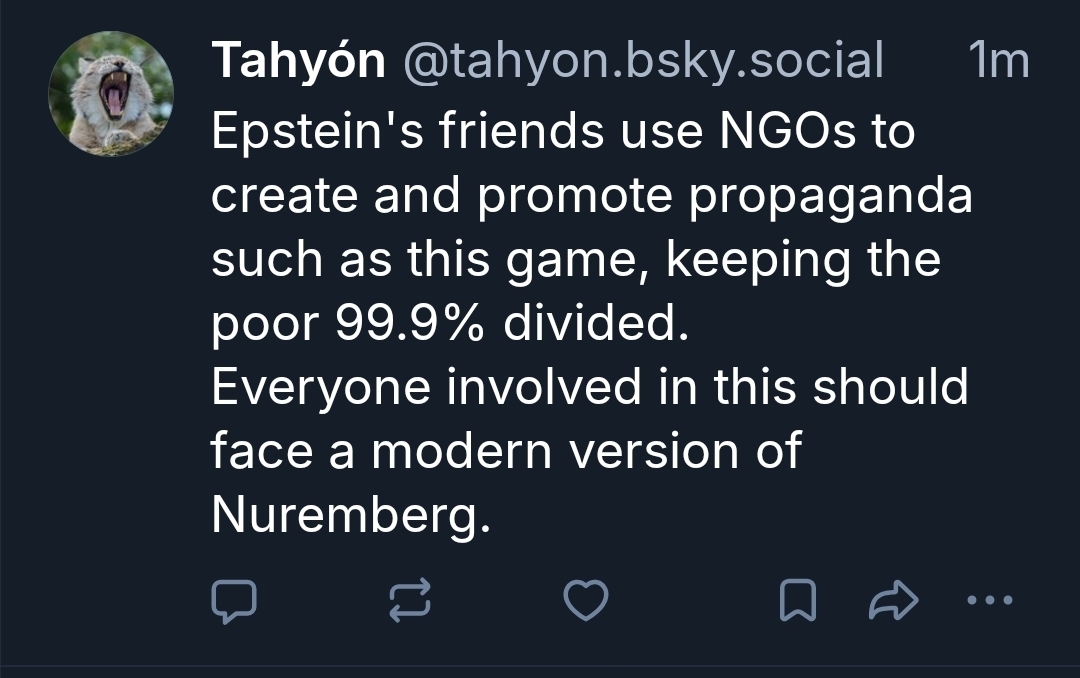The width and height of the screenshot is (1080, 678).
Task: Share the post using the arrow icon
Action: click(893, 601)
